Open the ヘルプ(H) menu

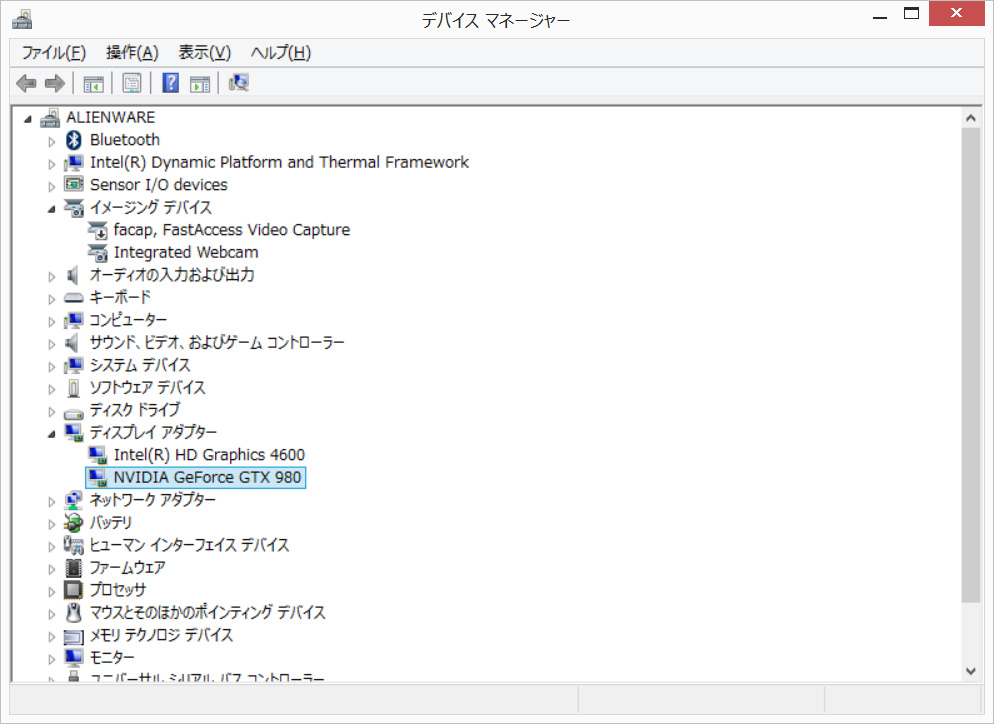[281, 53]
